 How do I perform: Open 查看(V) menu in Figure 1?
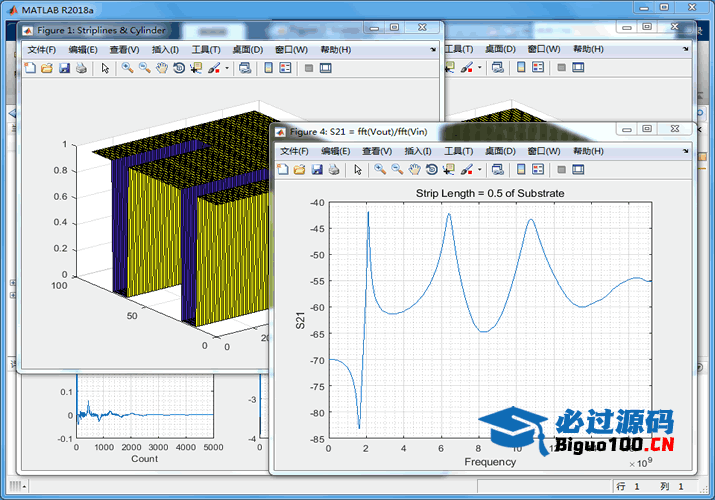coord(124,50)
